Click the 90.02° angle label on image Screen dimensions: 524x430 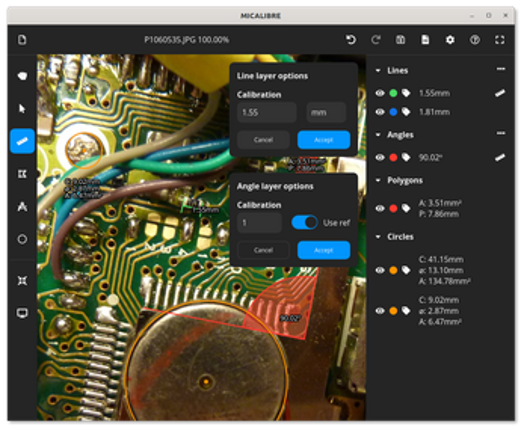coord(290,318)
